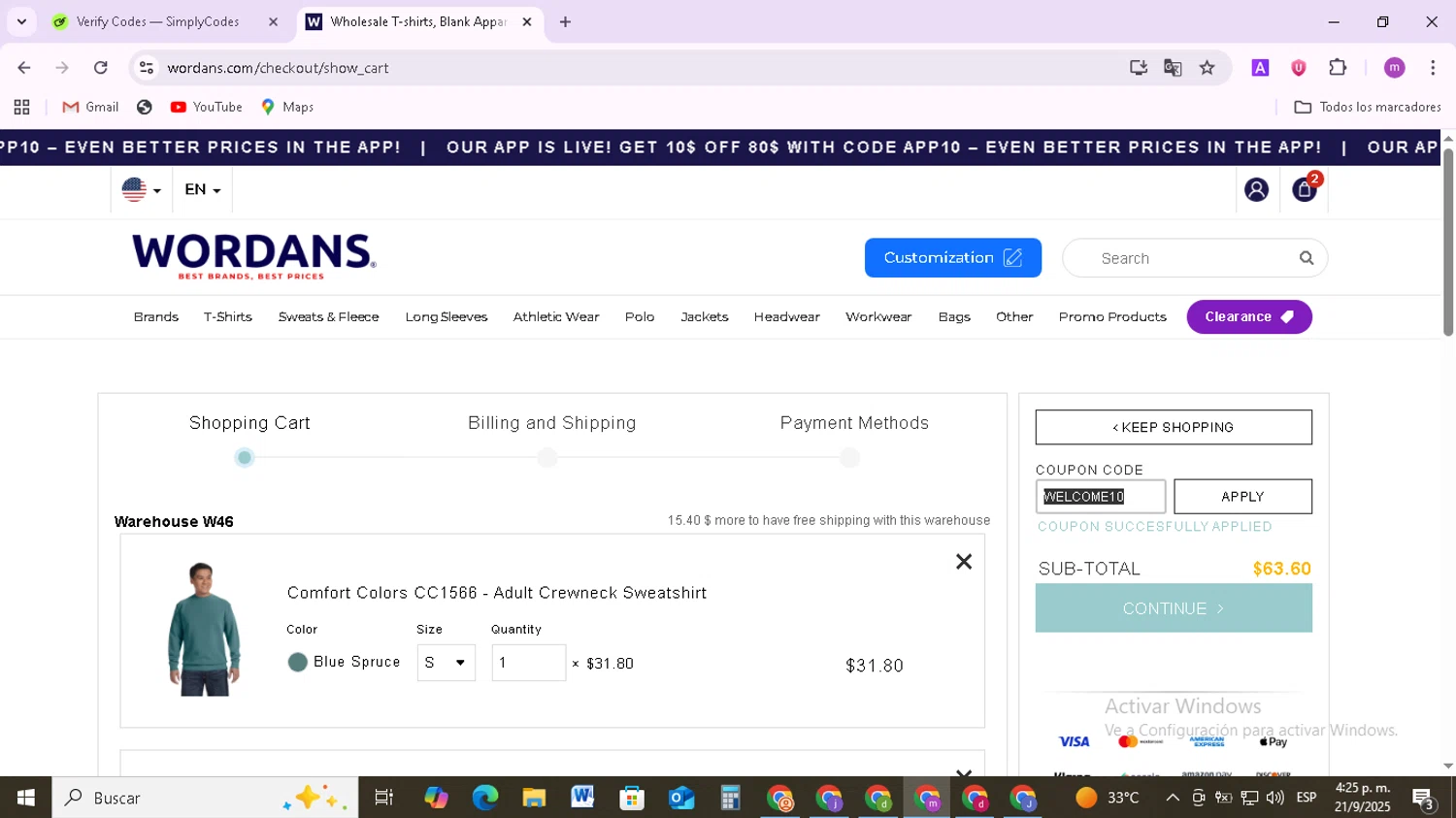Open the Headwear menu
Viewport: 1456px width, 818px height.
787,317
